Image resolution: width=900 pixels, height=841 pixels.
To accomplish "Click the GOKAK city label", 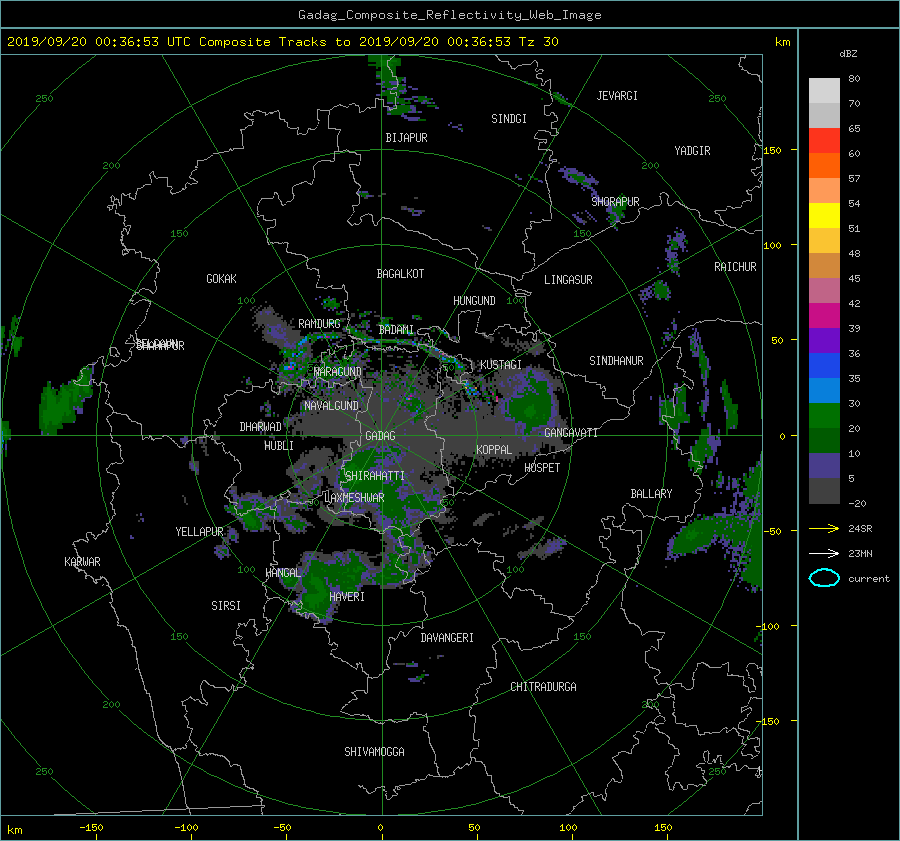I will click(221, 278).
